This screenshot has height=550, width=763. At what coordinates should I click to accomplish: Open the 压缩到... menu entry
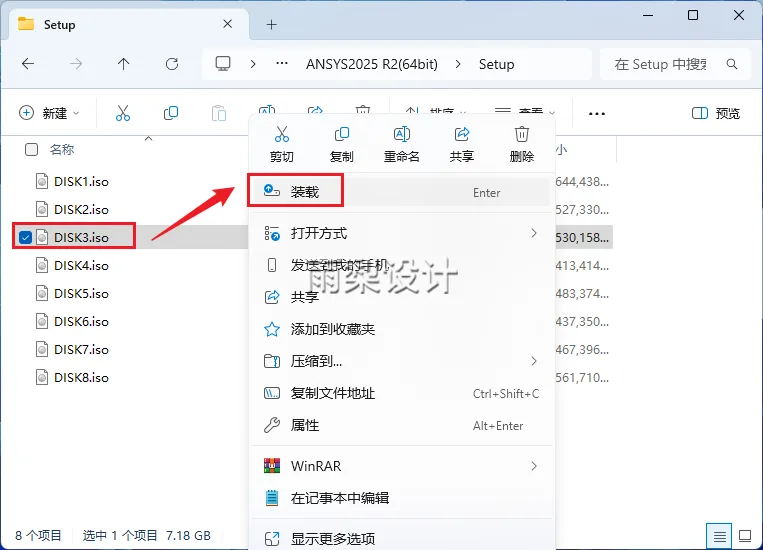pos(402,361)
